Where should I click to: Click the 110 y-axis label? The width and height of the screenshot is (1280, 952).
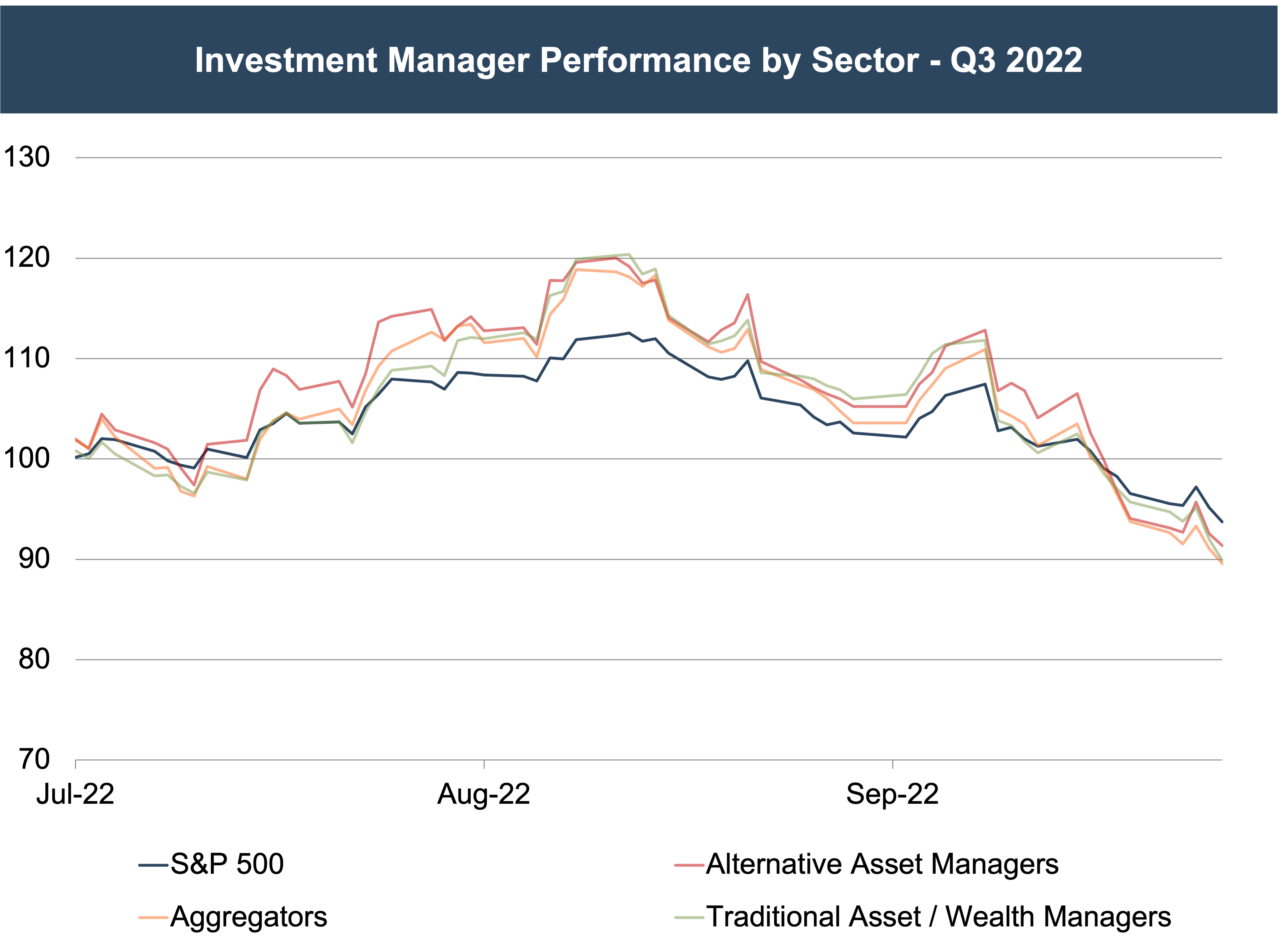pyautogui.click(x=27, y=358)
